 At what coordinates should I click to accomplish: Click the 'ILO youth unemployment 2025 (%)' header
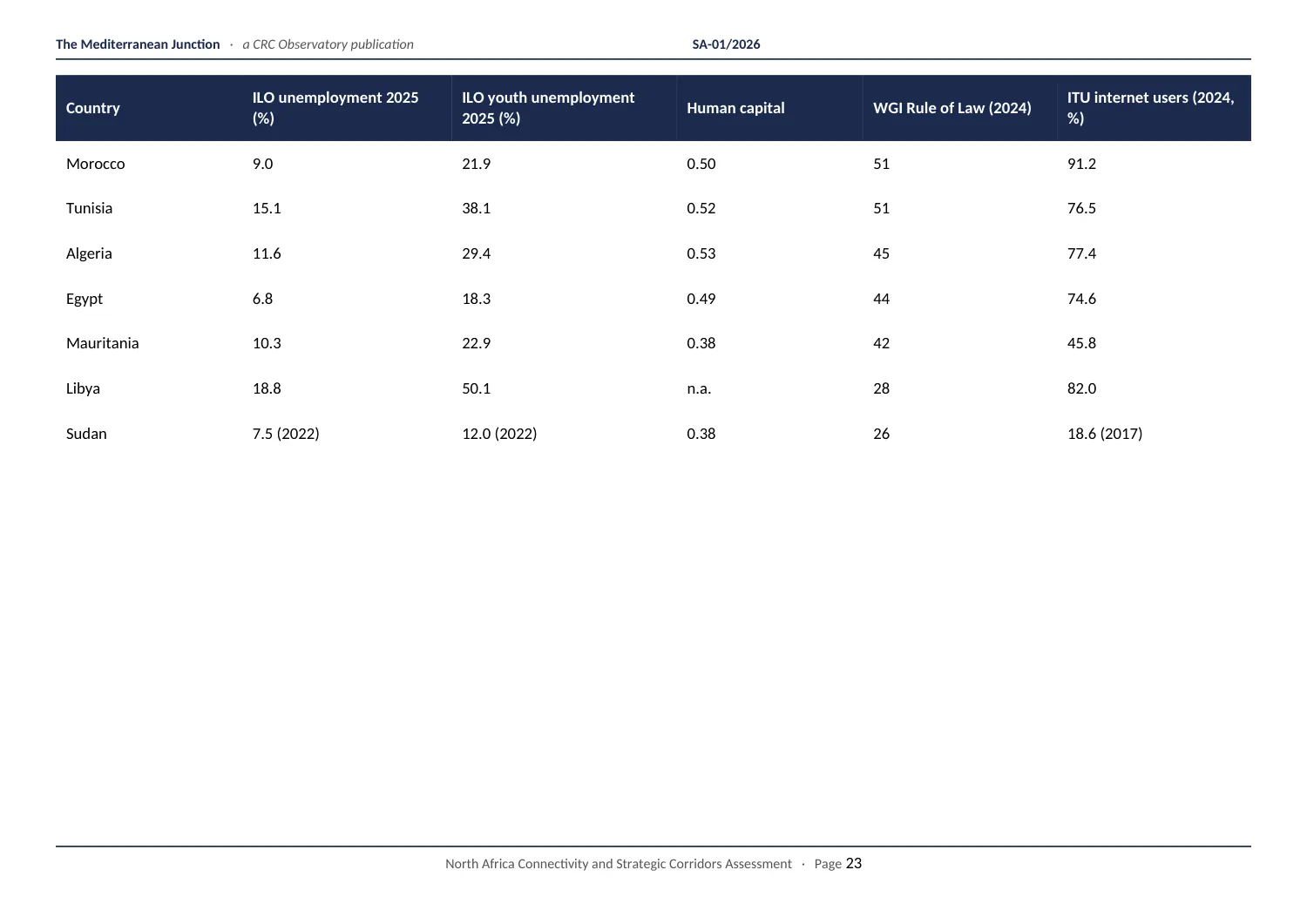tap(548, 108)
